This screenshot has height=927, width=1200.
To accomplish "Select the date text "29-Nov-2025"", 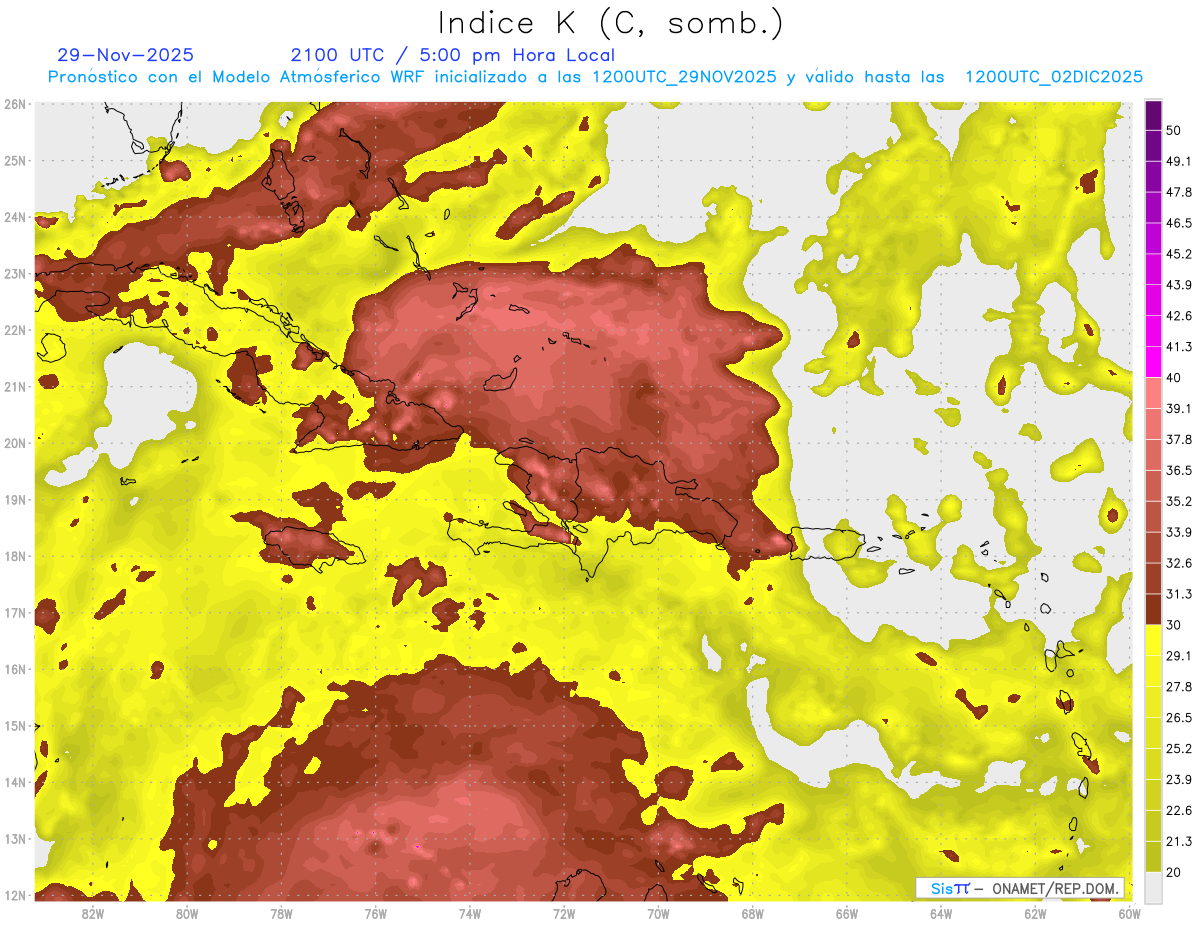I will [126, 55].
